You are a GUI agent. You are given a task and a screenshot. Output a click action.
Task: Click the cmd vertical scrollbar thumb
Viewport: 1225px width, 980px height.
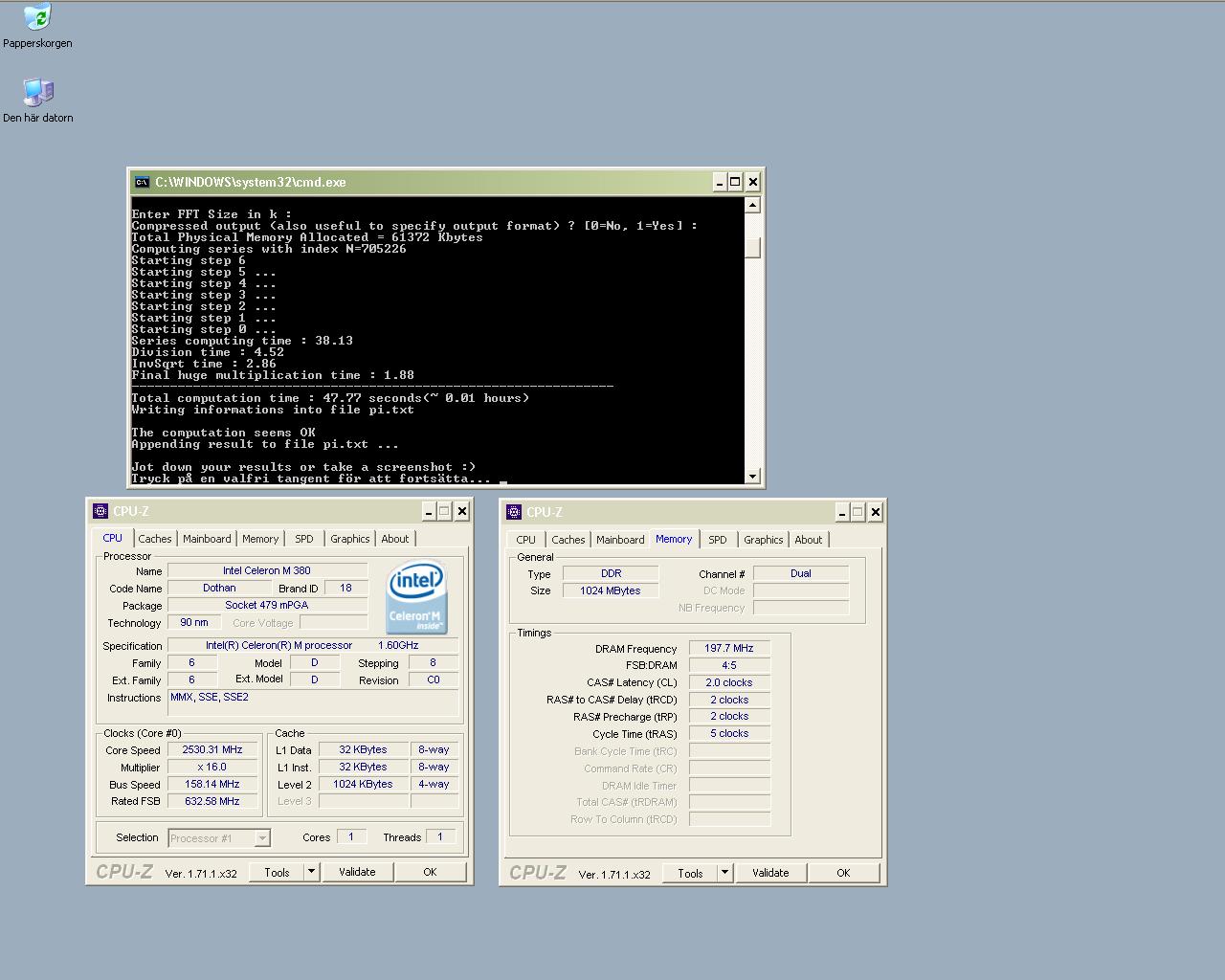coord(752,248)
